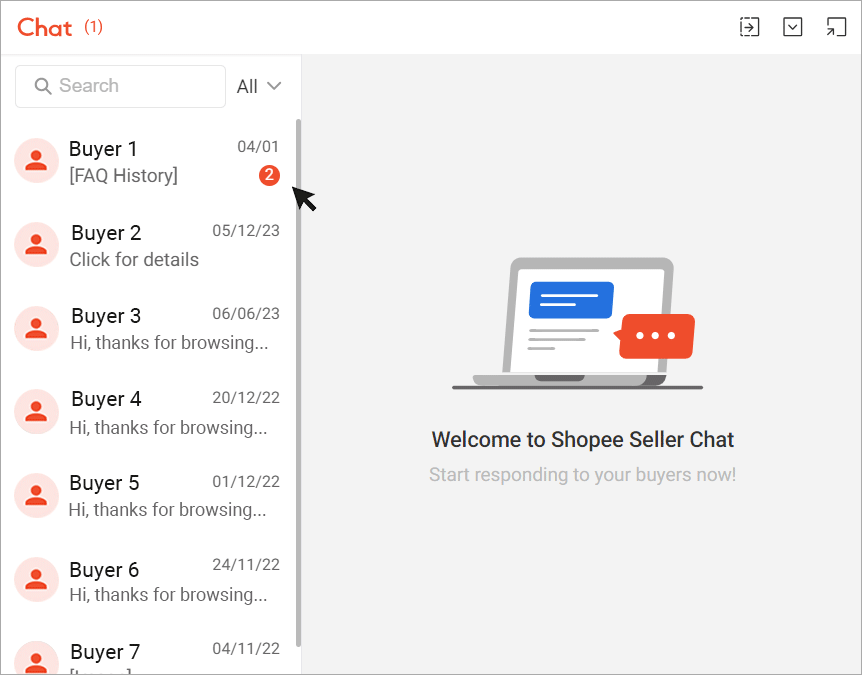
Task: Click the laptop illustration in the welcome panel
Action: tap(577, 320)
